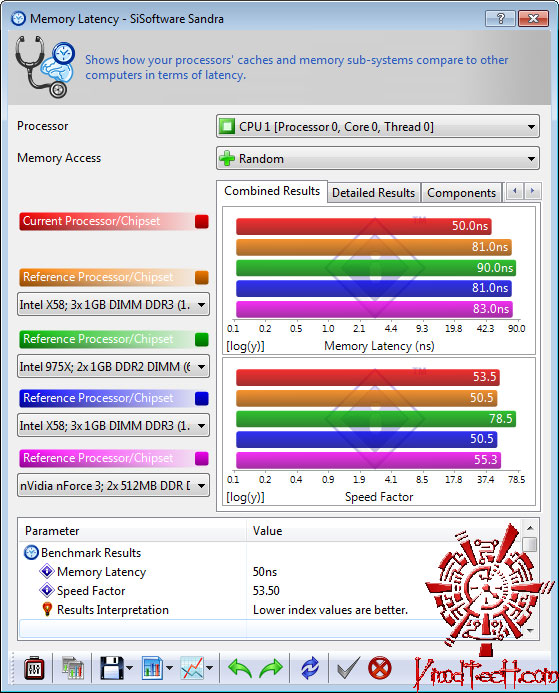
Task: Toggle the orange Reference Processor/Chipset swatch
Action: click(x=202, y=278)
